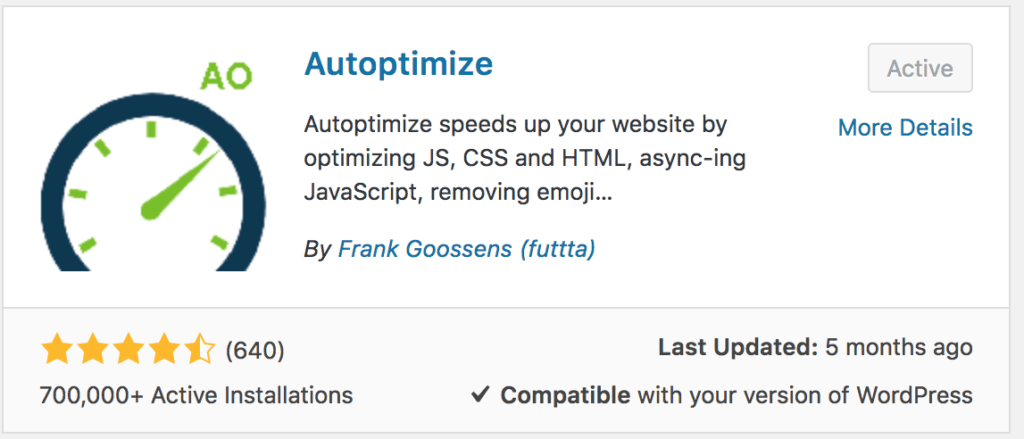Visit author Frank Goossens (futtta) link
Screen dimensions: 1024x439
point(467,249)
